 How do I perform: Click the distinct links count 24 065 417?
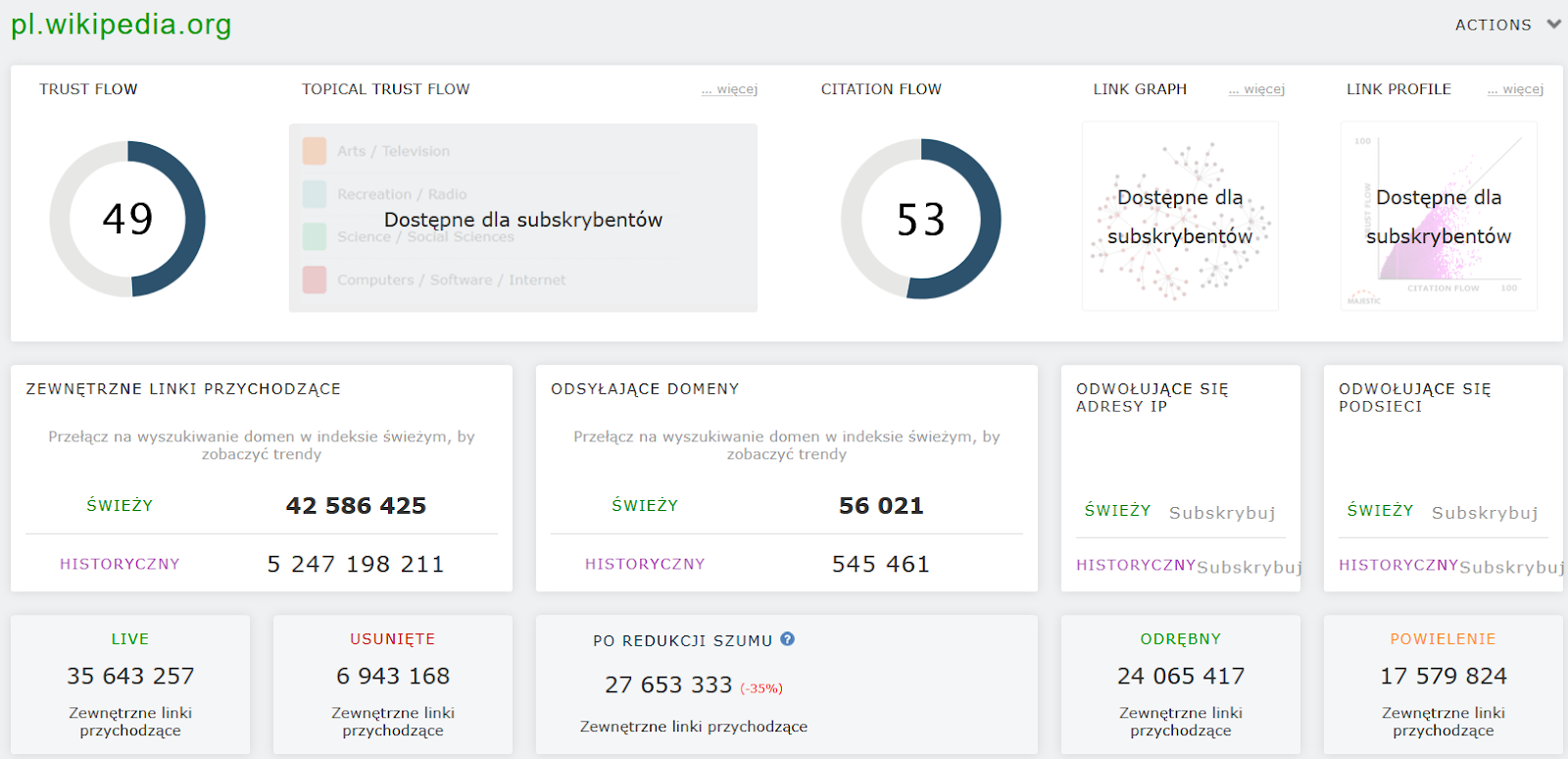[x=1181, y=676]
